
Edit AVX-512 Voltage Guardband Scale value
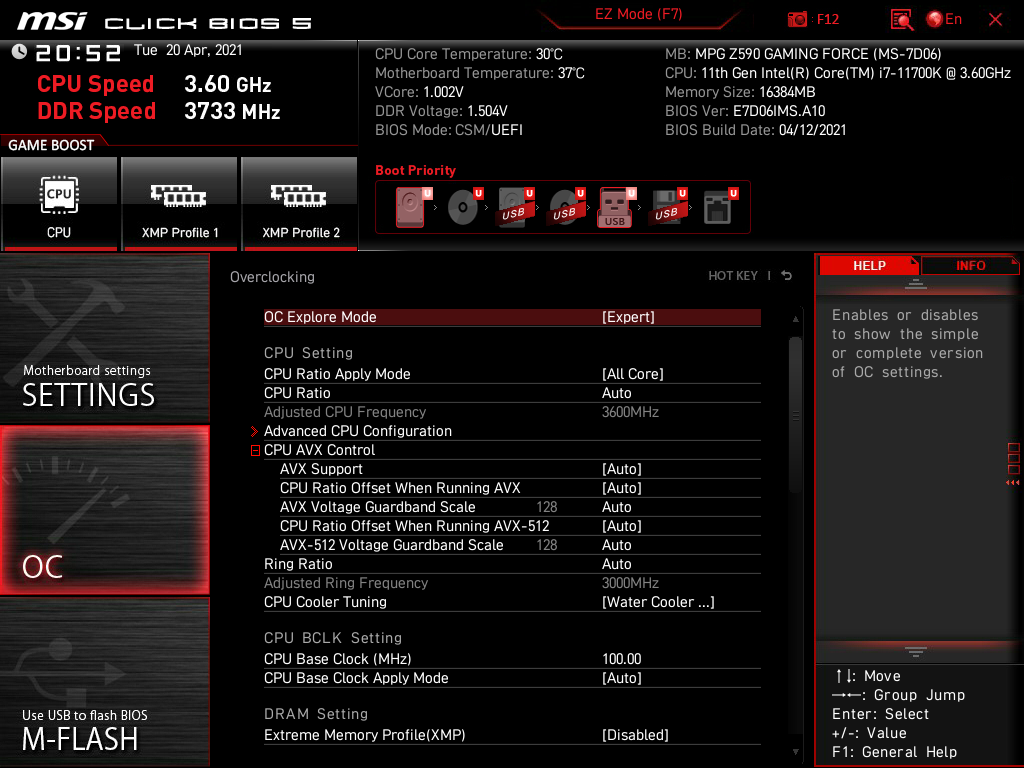click(520, 545)
